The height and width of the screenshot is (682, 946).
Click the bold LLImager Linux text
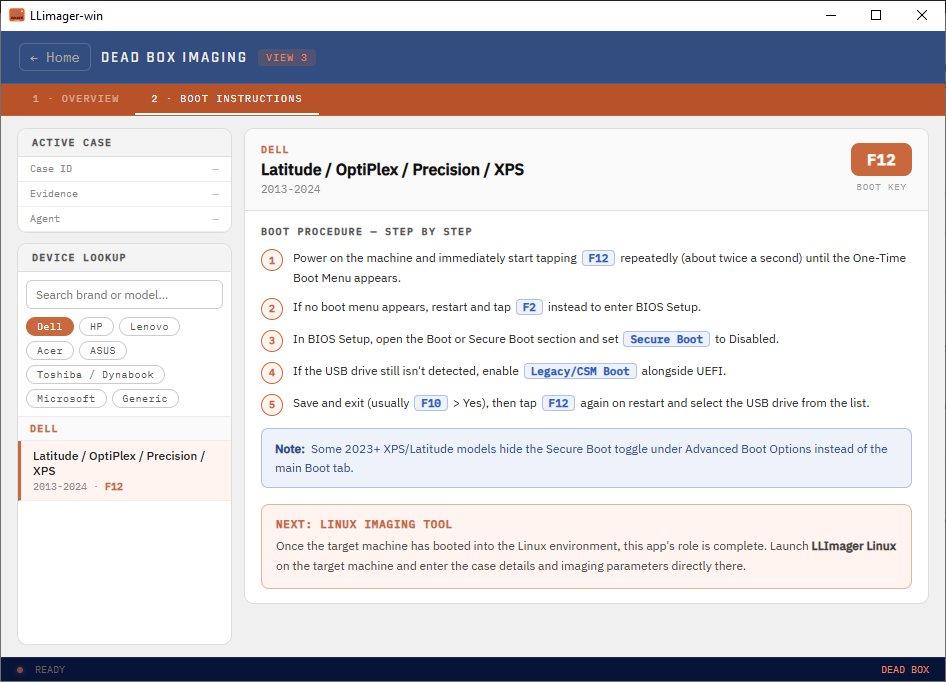[853, 546]
